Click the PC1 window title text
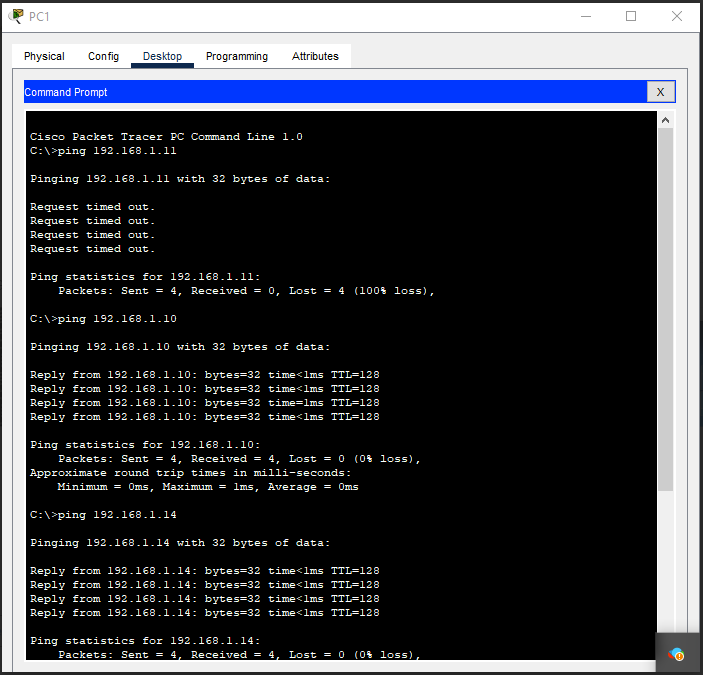 click(39, 17)
